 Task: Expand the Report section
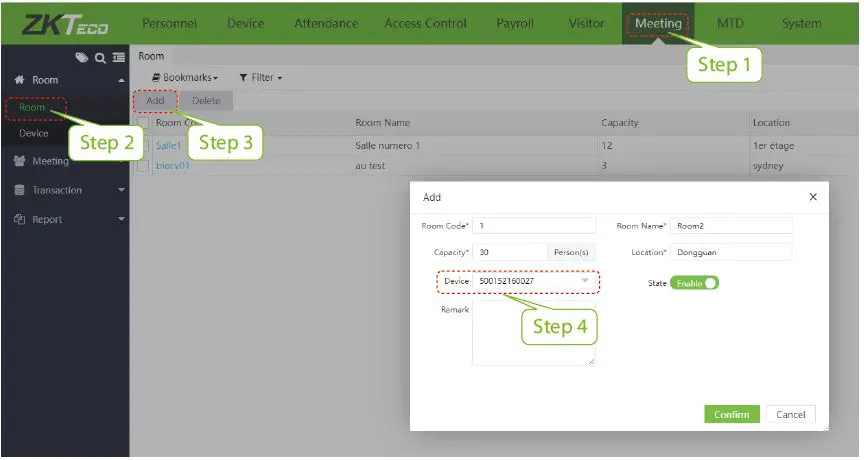tap(121, 219)
